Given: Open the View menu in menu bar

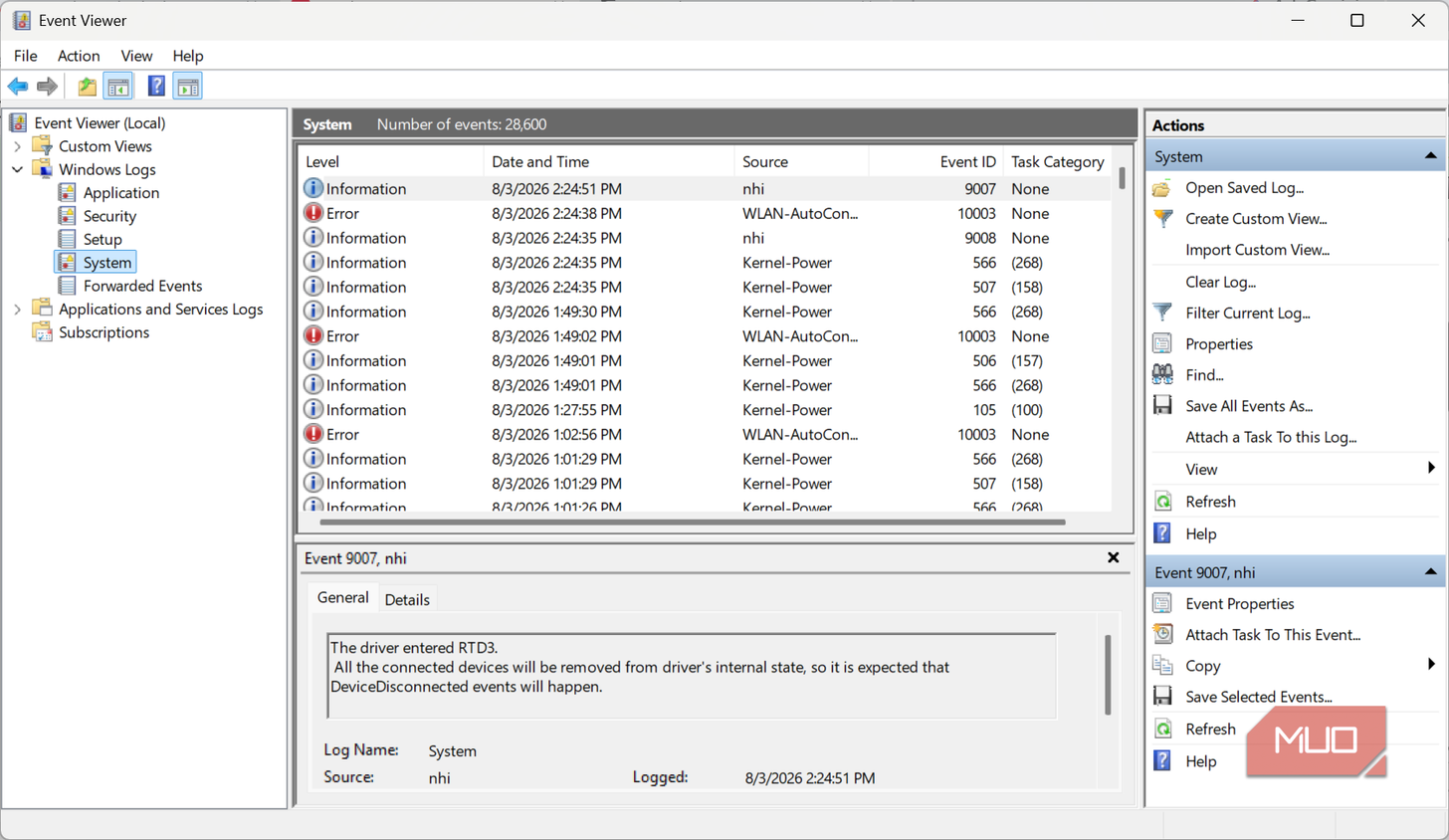Looking at the screenshot, I should [x=136, y=56].
